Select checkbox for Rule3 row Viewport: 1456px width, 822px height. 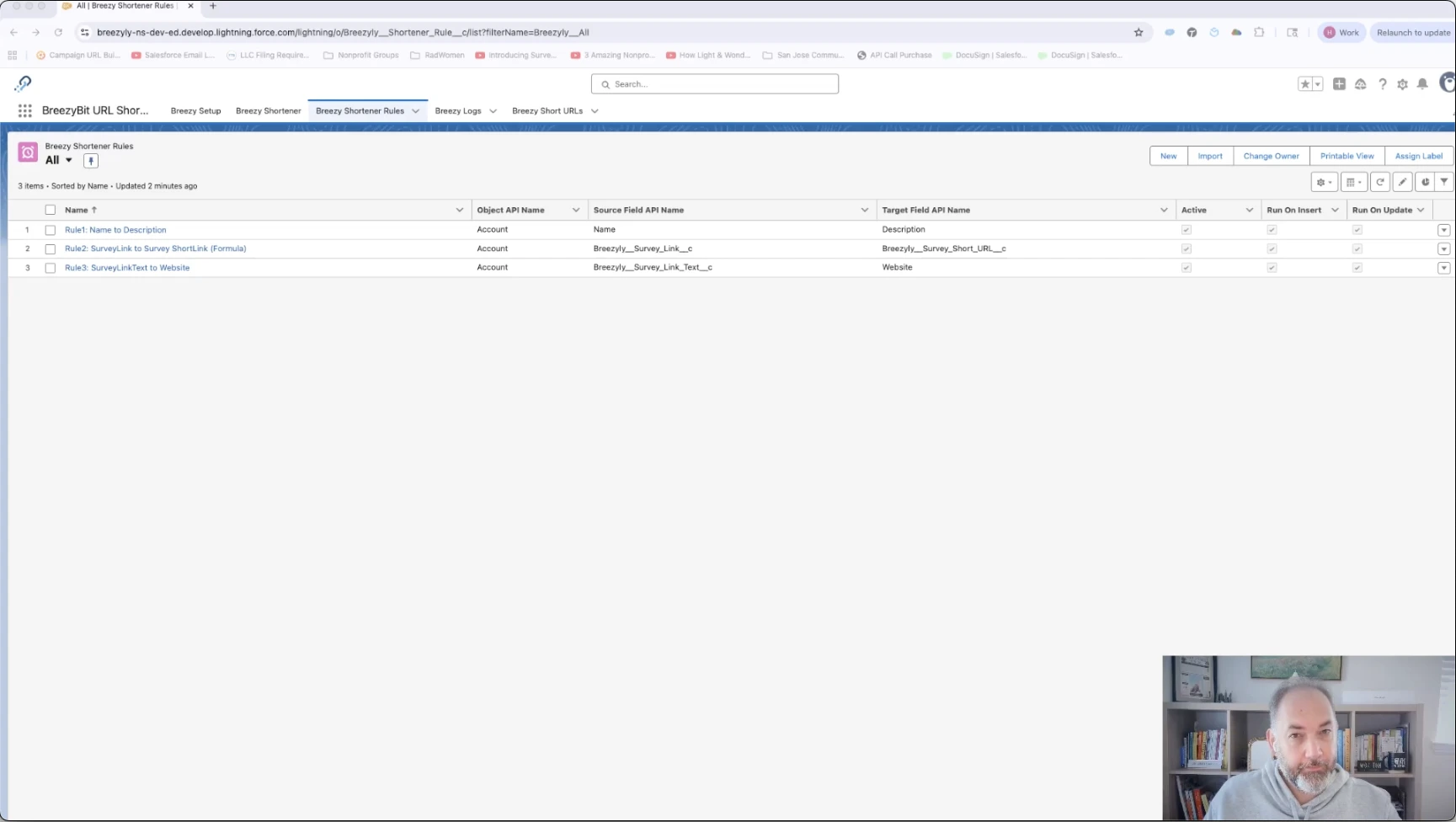coord(51,268)
